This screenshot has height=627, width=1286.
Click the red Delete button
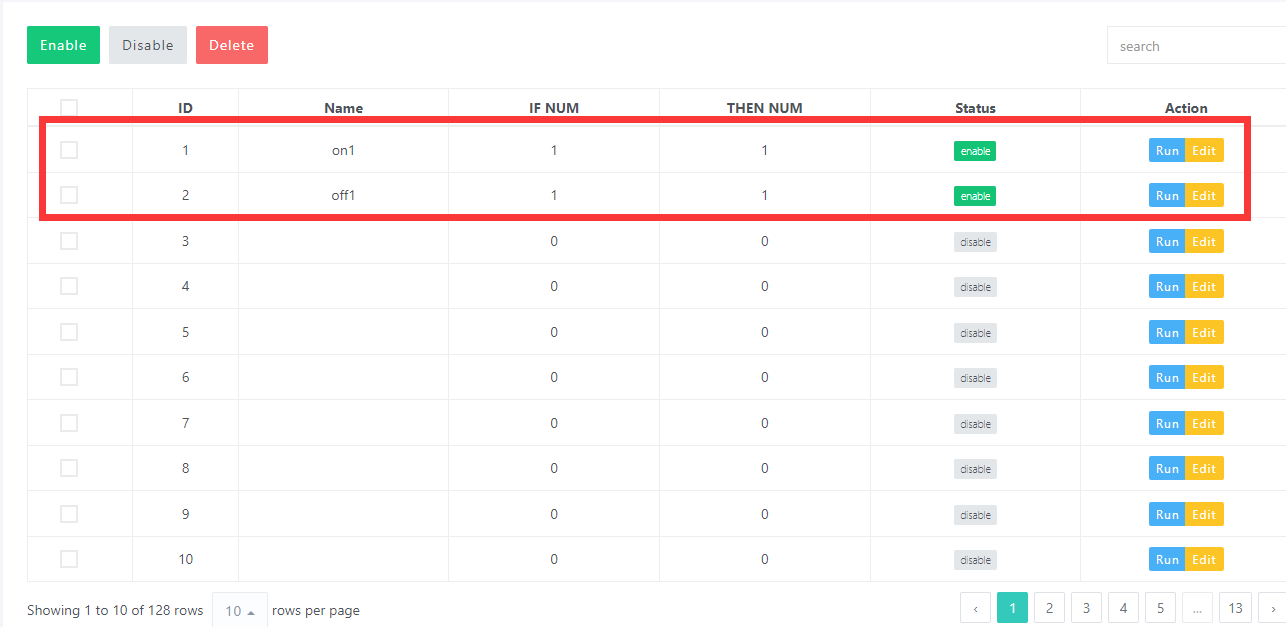(231, 45)
